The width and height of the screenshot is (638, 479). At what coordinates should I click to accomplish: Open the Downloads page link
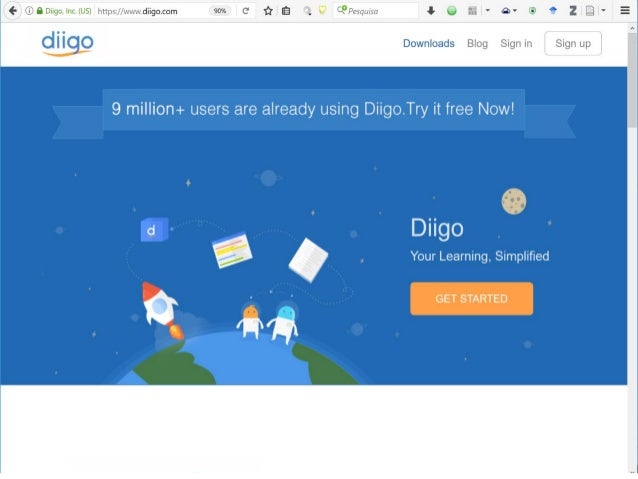click(428, 43)
